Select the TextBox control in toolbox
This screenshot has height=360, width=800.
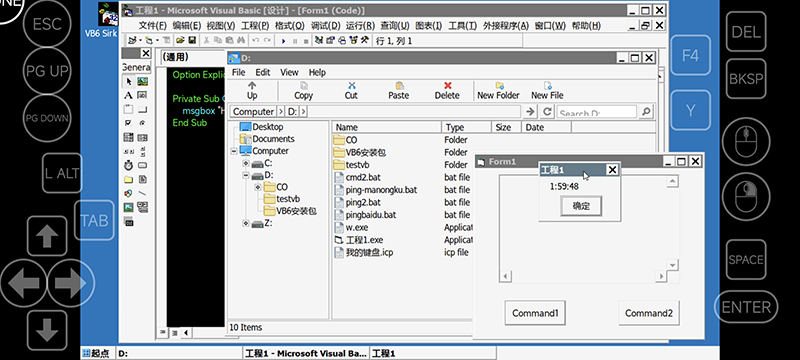[142, 95]
